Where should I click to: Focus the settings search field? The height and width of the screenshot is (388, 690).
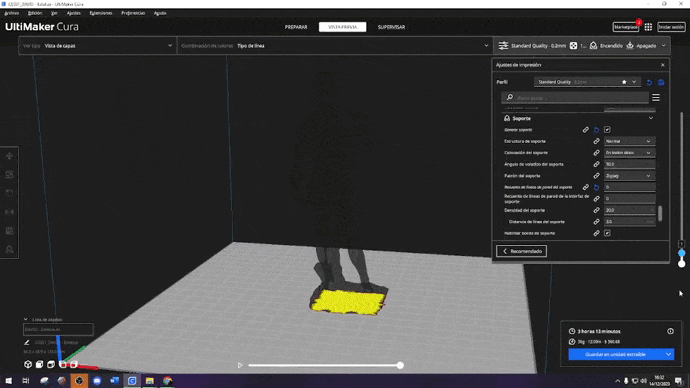coord(575,98)
